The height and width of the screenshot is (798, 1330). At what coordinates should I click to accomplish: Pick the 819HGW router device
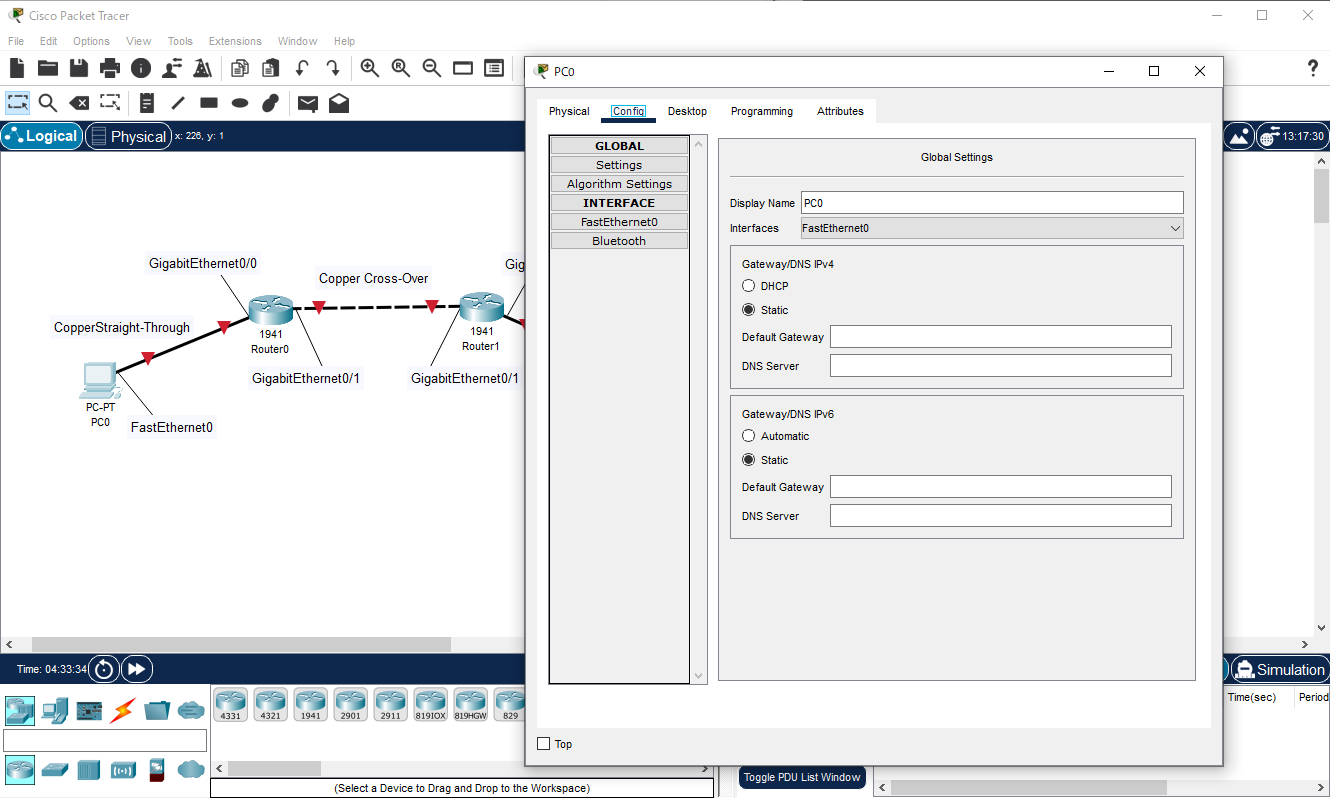coord(470,705)
